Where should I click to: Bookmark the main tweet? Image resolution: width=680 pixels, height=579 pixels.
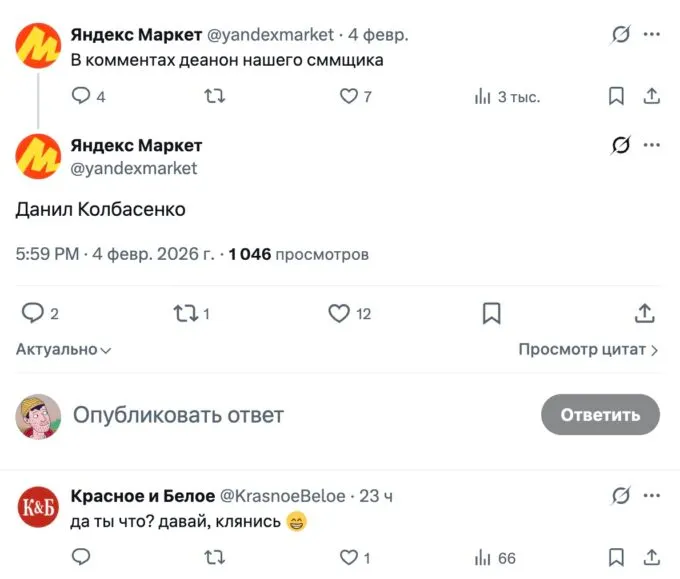(x=491, y=314)
